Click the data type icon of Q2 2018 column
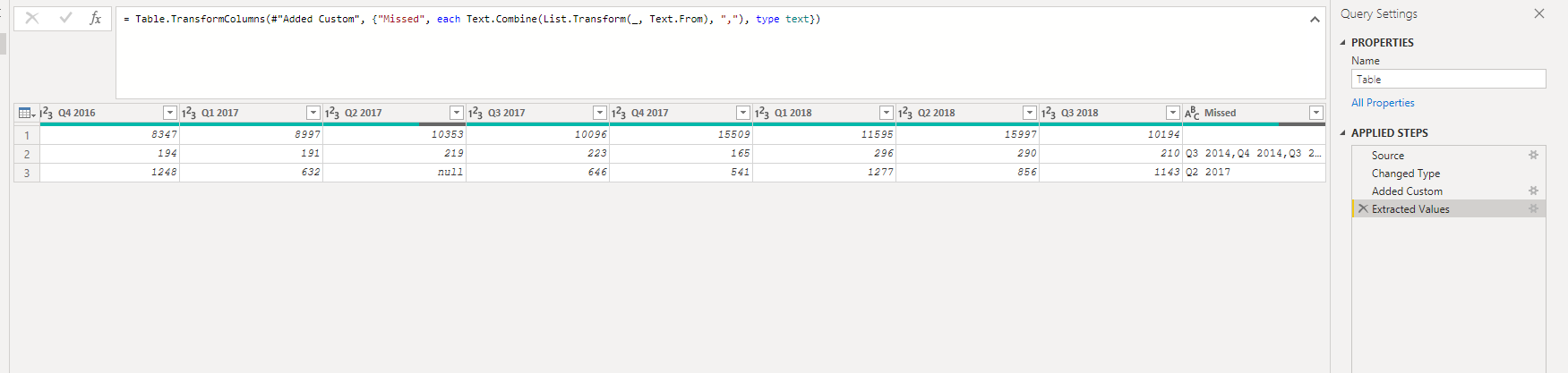 pos(905,113)
